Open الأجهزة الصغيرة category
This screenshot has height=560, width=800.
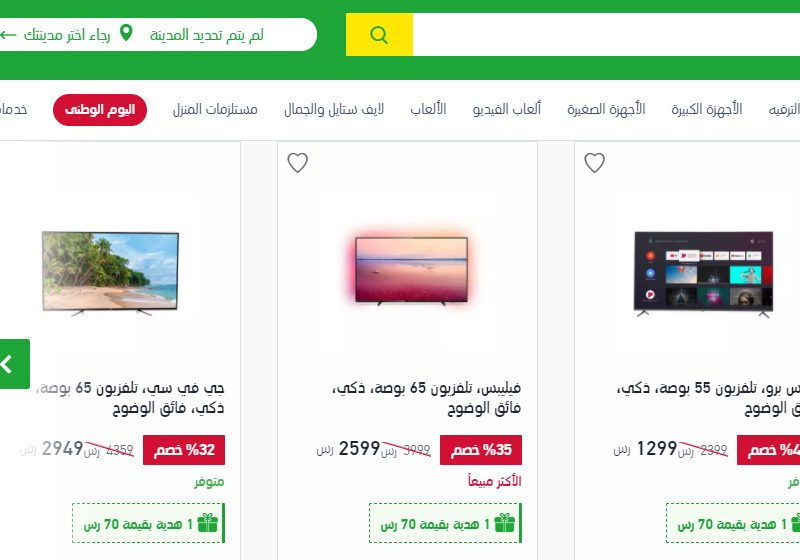tap(606, 109)
